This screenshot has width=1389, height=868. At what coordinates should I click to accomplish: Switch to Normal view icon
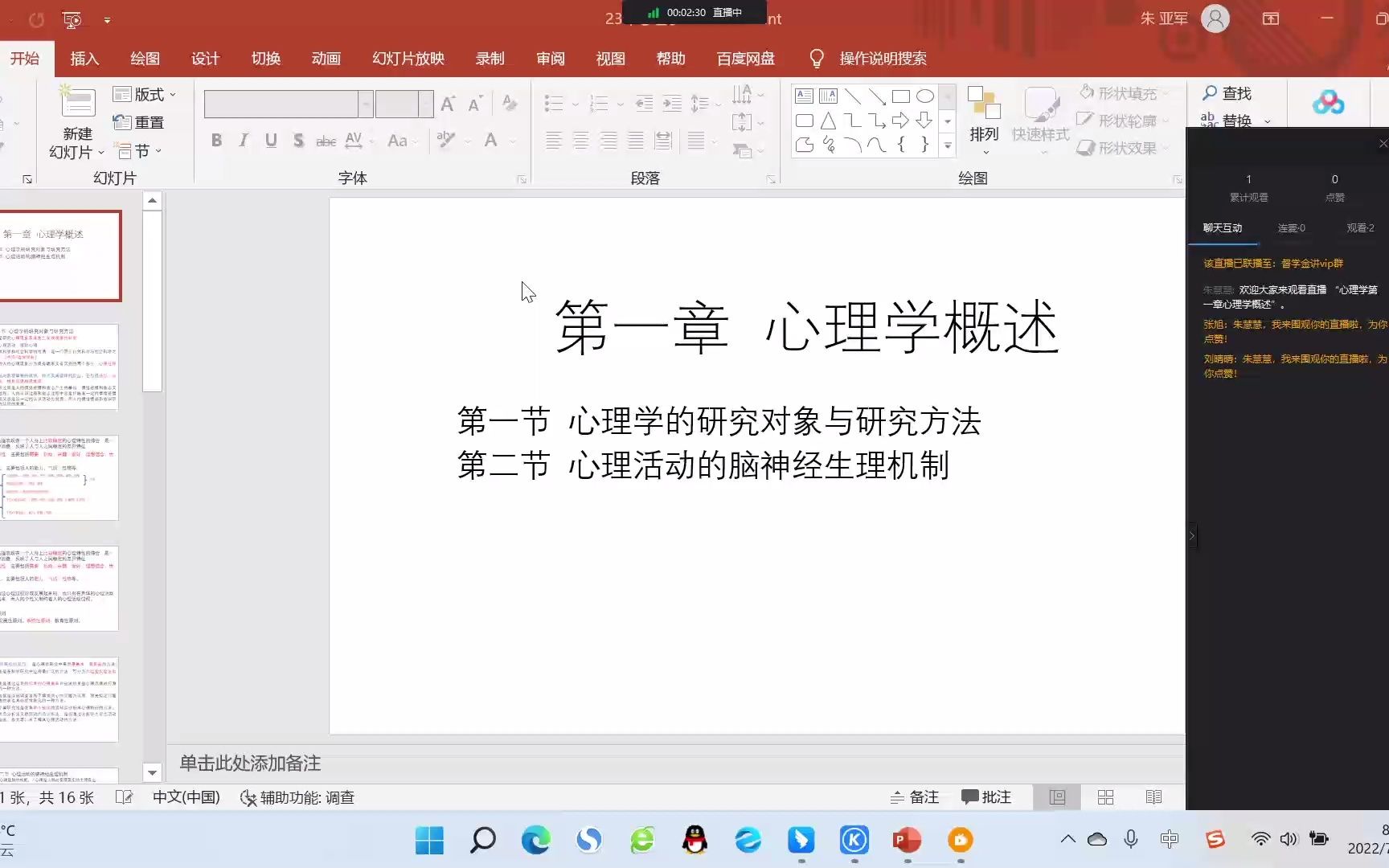pos(1057,797)
